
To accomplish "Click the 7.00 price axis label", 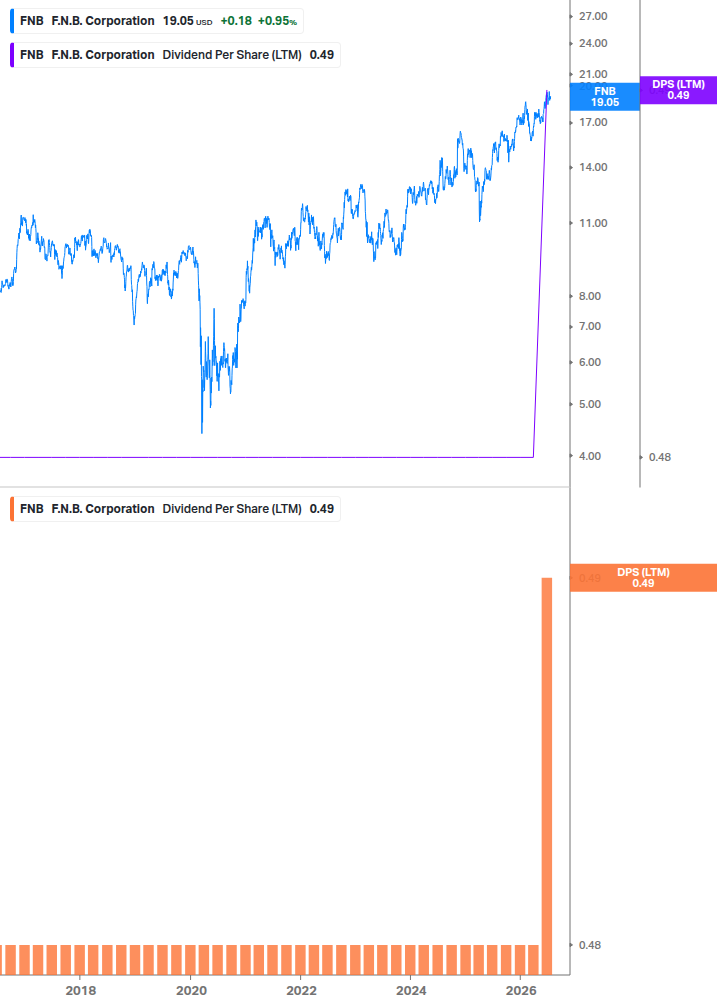I will click(x=590, y=326).
